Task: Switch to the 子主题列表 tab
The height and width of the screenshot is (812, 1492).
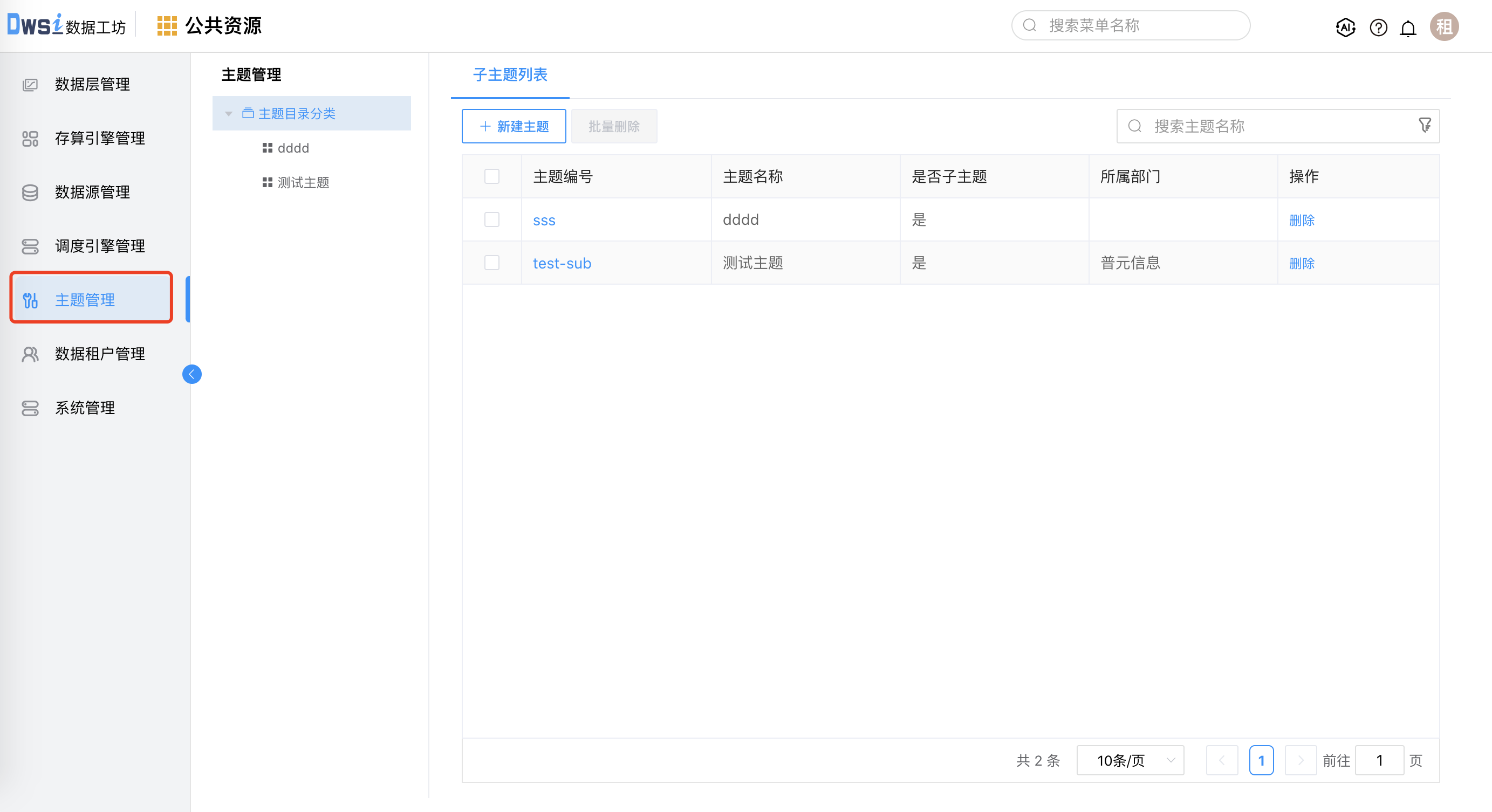Action: point(509,75)
